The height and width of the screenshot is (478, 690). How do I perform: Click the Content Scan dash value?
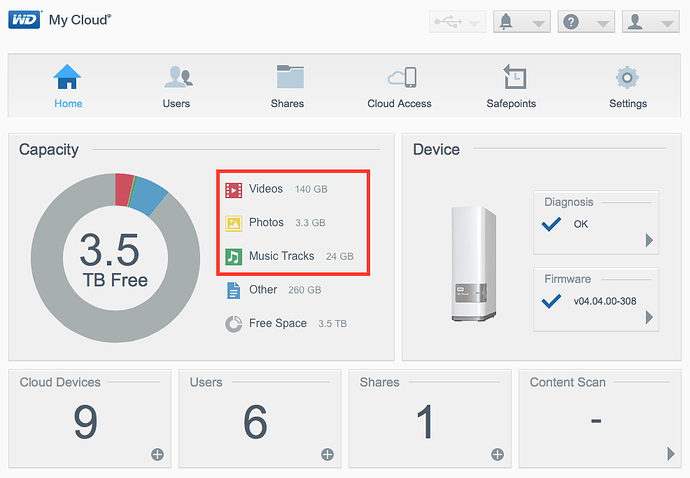(x=596, y=421)
